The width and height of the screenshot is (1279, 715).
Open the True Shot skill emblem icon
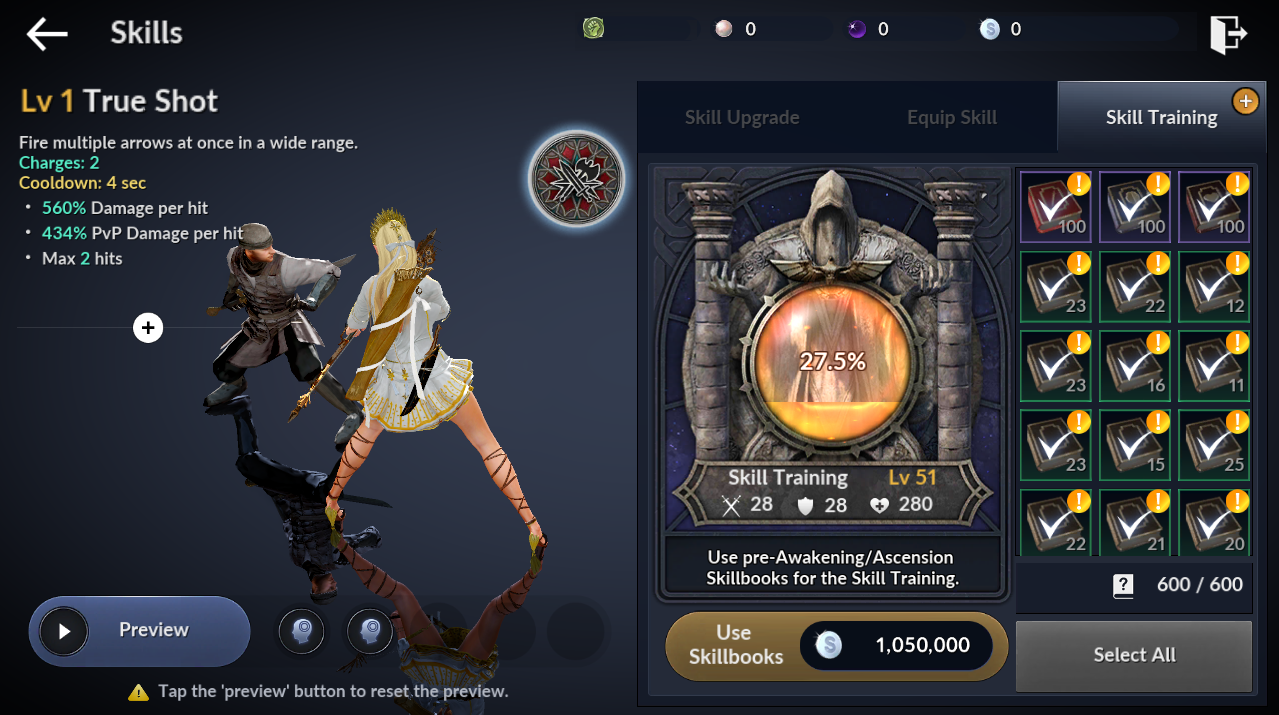(x=577, y=180)
